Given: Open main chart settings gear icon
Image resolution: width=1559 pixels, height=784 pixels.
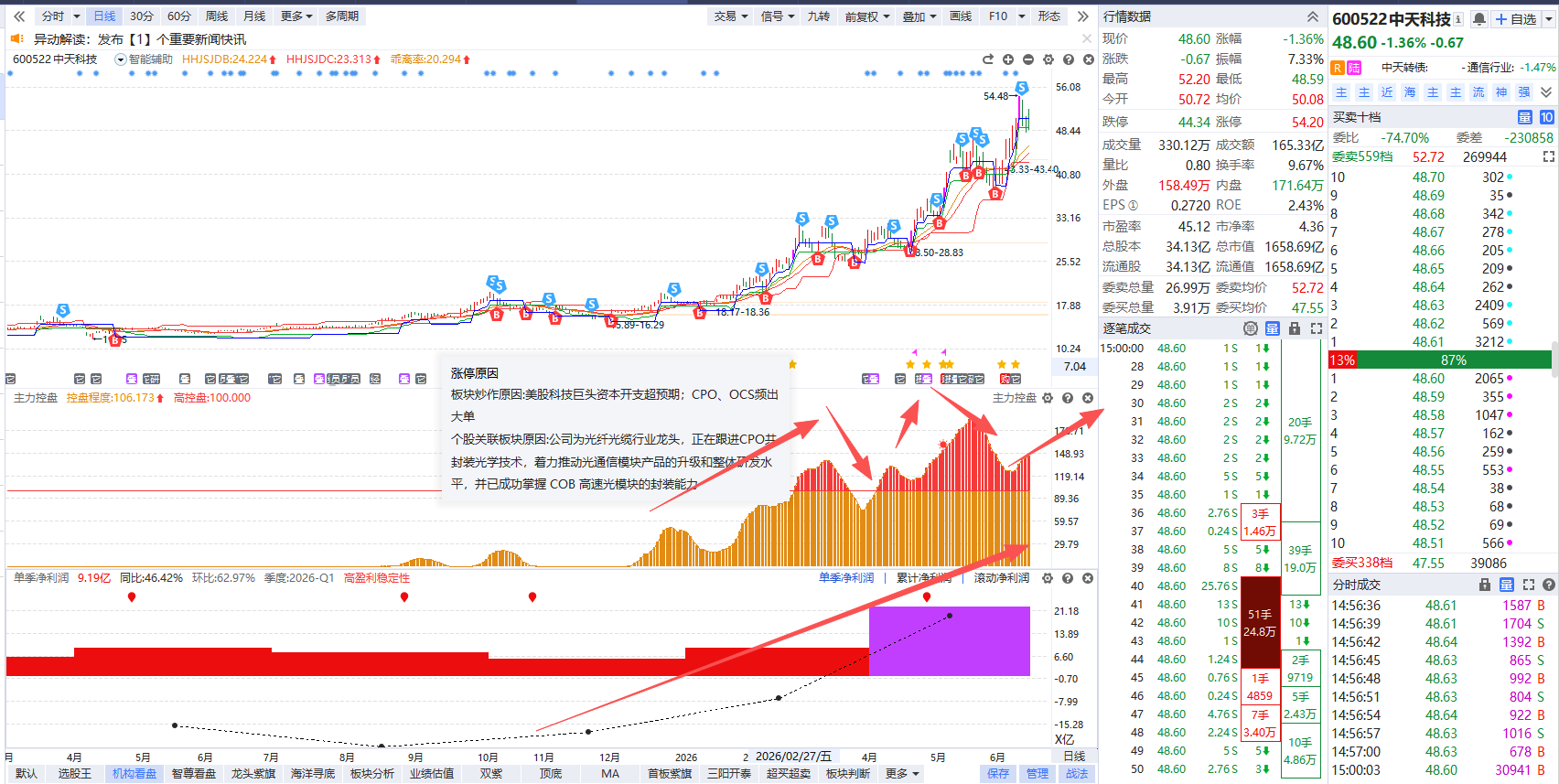Looking at the screenshot, I should 1048,59.
